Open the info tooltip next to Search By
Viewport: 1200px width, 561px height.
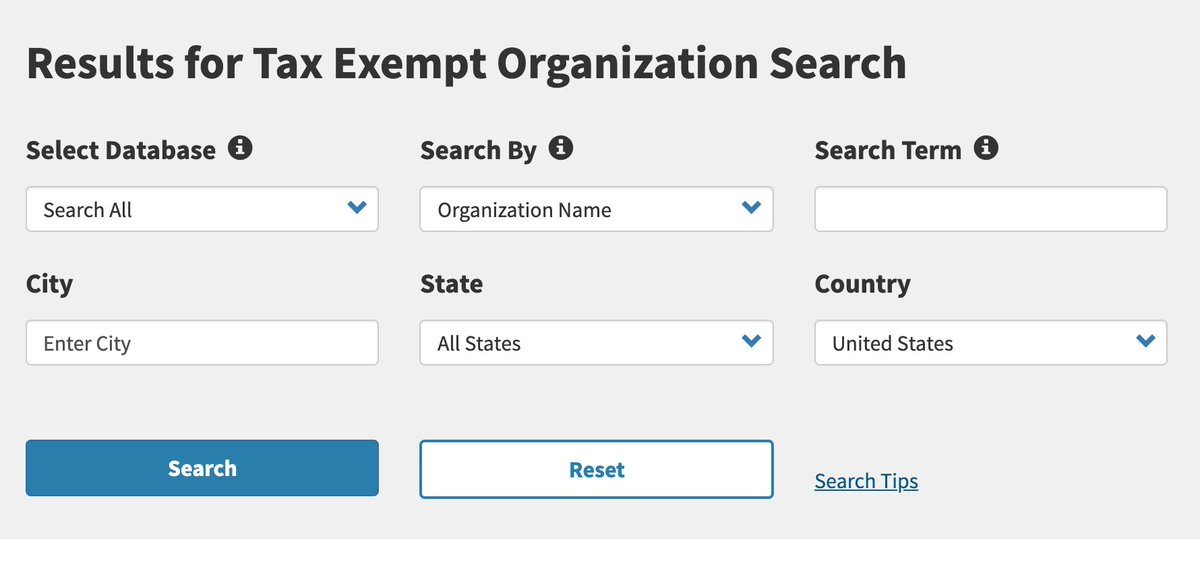(x=561, y=149)
